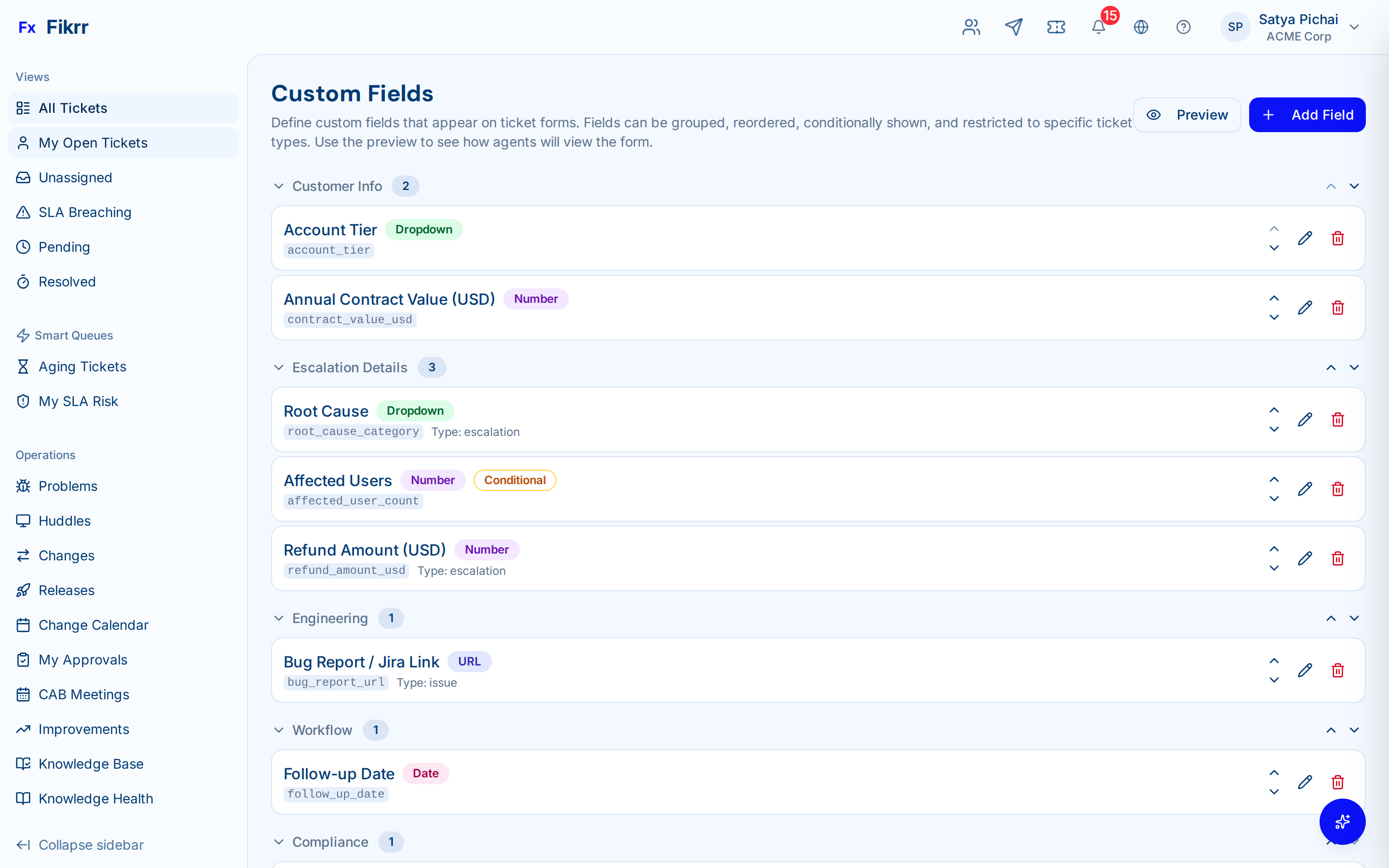This screenshot has height=868, width=1389.
Task: Open the SLA Breaching view
Action: coord(84,212)
